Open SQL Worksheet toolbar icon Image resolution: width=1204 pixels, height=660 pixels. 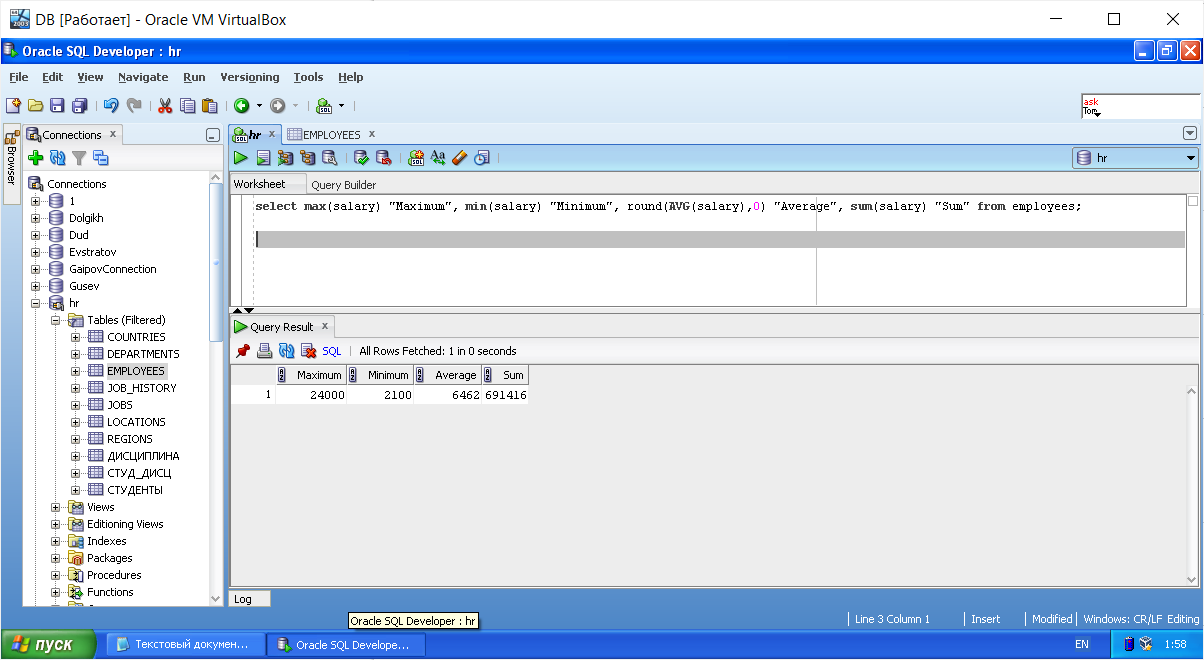(324, 105)
